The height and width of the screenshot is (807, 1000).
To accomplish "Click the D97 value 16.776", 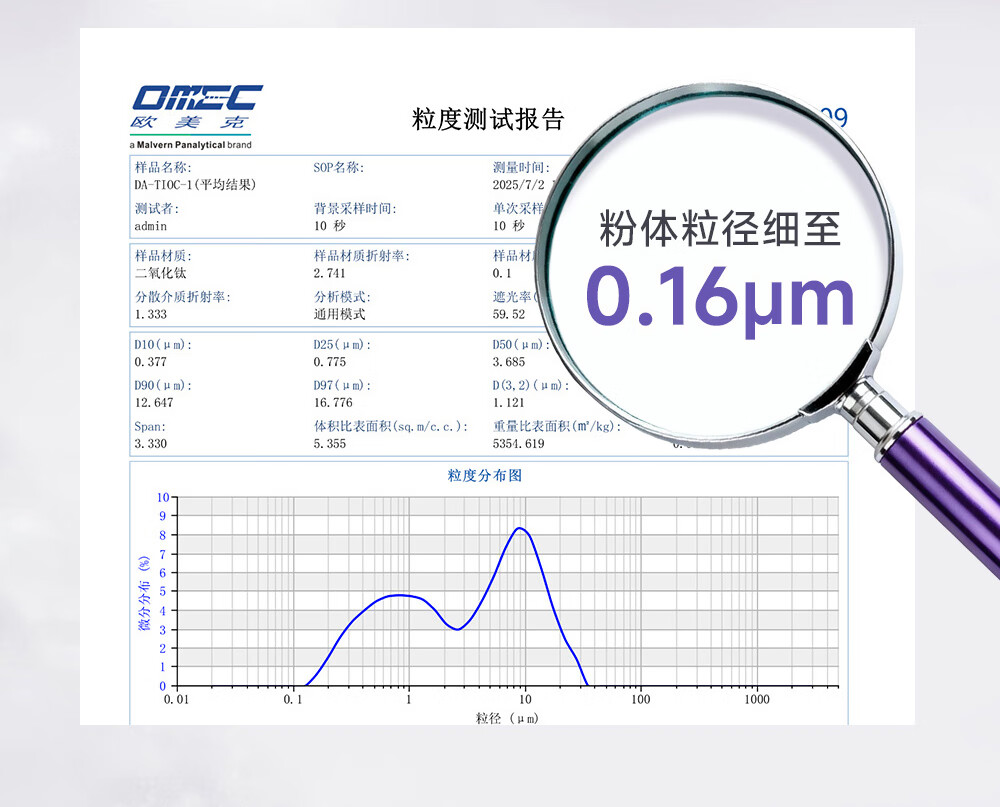I will point(333,403).
